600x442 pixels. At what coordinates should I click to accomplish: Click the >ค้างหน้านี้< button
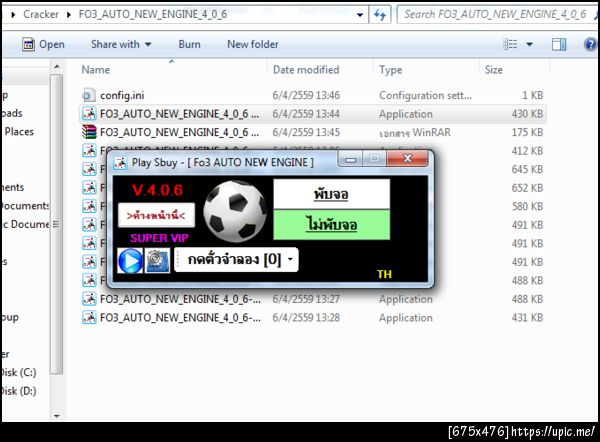(x=156, y=215)
